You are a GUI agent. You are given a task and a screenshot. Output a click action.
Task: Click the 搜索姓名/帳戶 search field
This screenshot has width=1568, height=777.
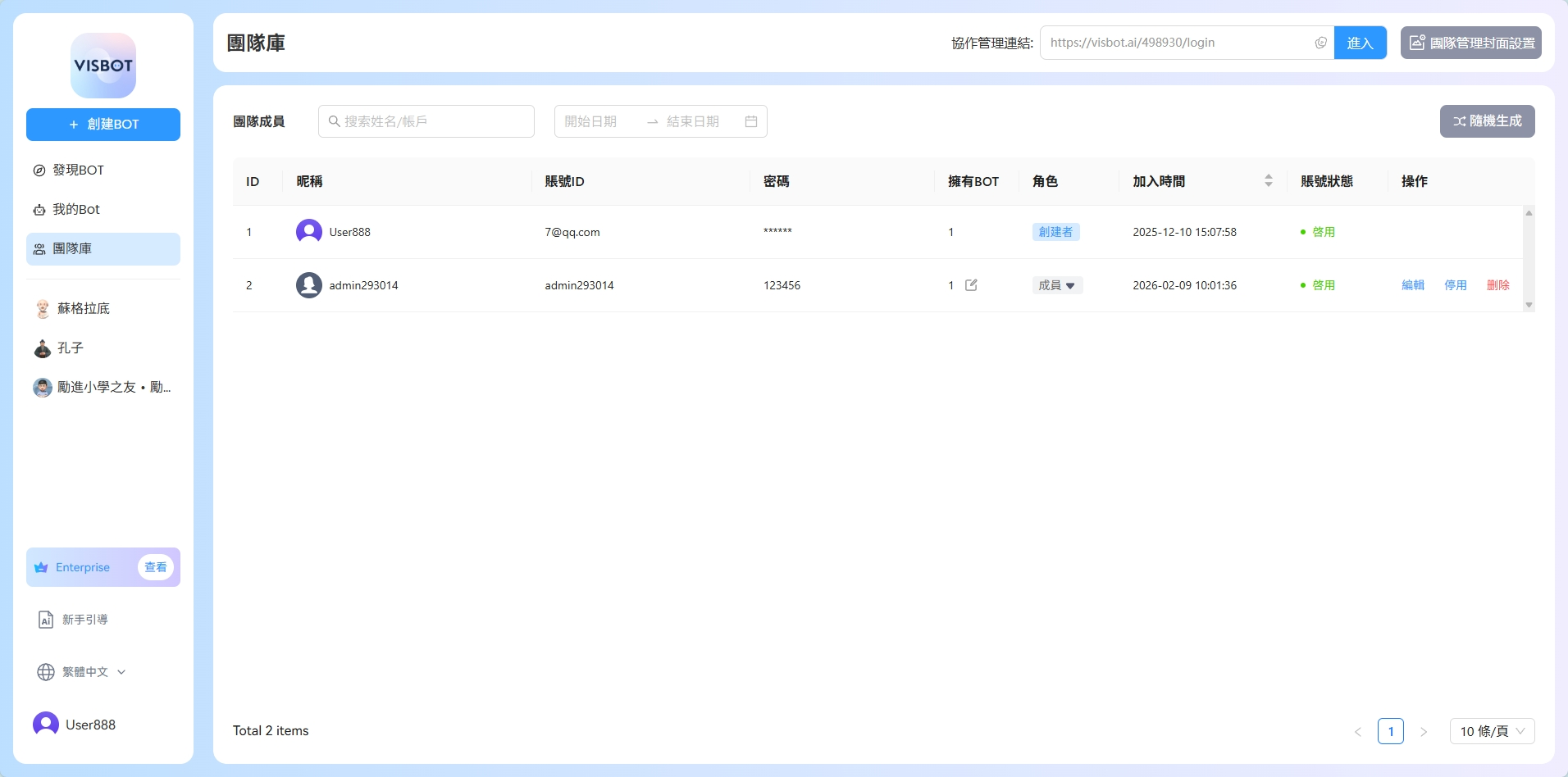tap(426, 121)
